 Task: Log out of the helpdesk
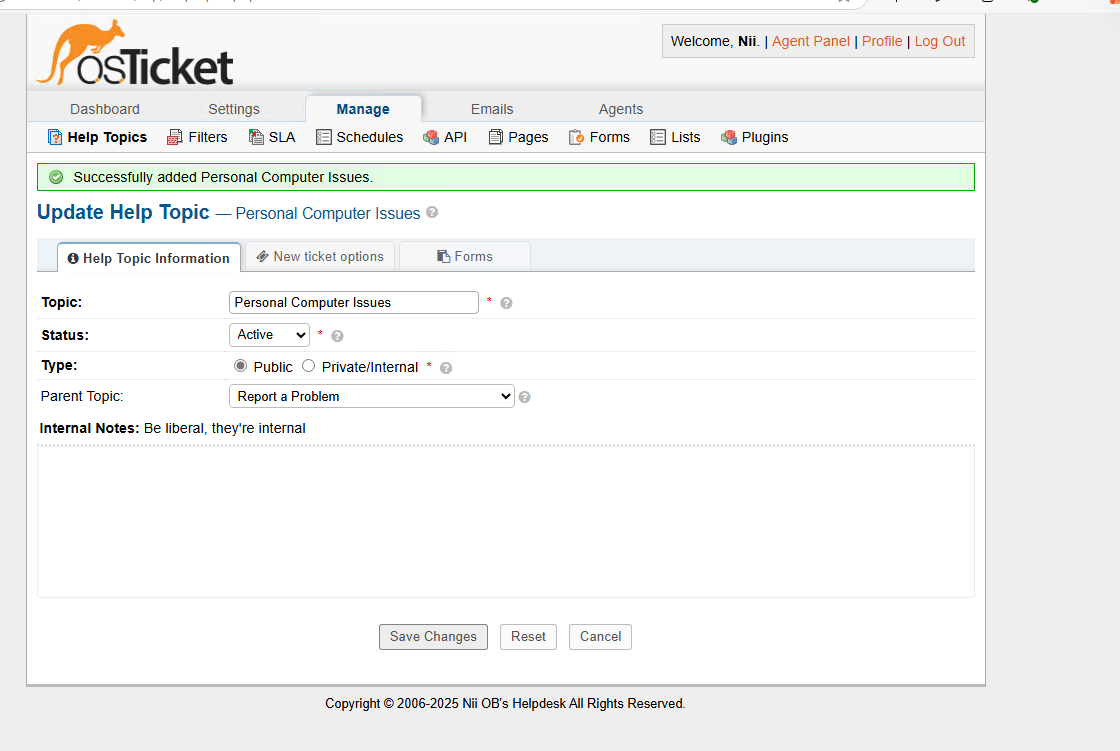939,41
